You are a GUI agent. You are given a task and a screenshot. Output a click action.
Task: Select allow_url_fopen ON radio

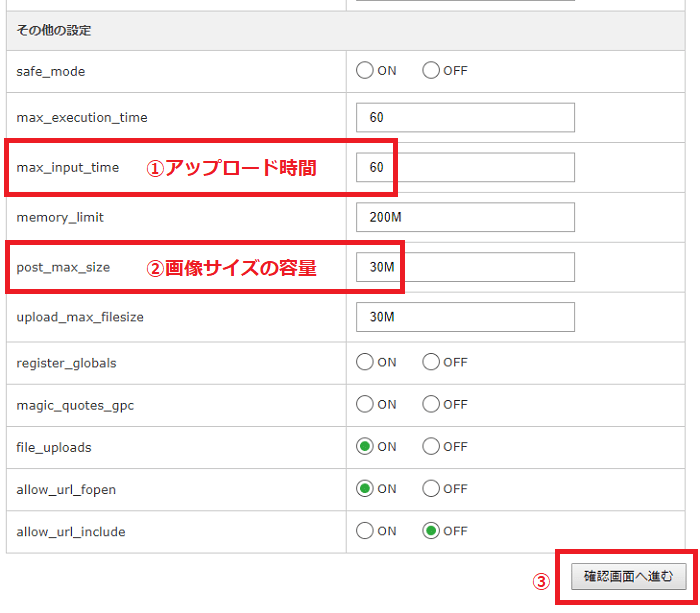point(365,488)
